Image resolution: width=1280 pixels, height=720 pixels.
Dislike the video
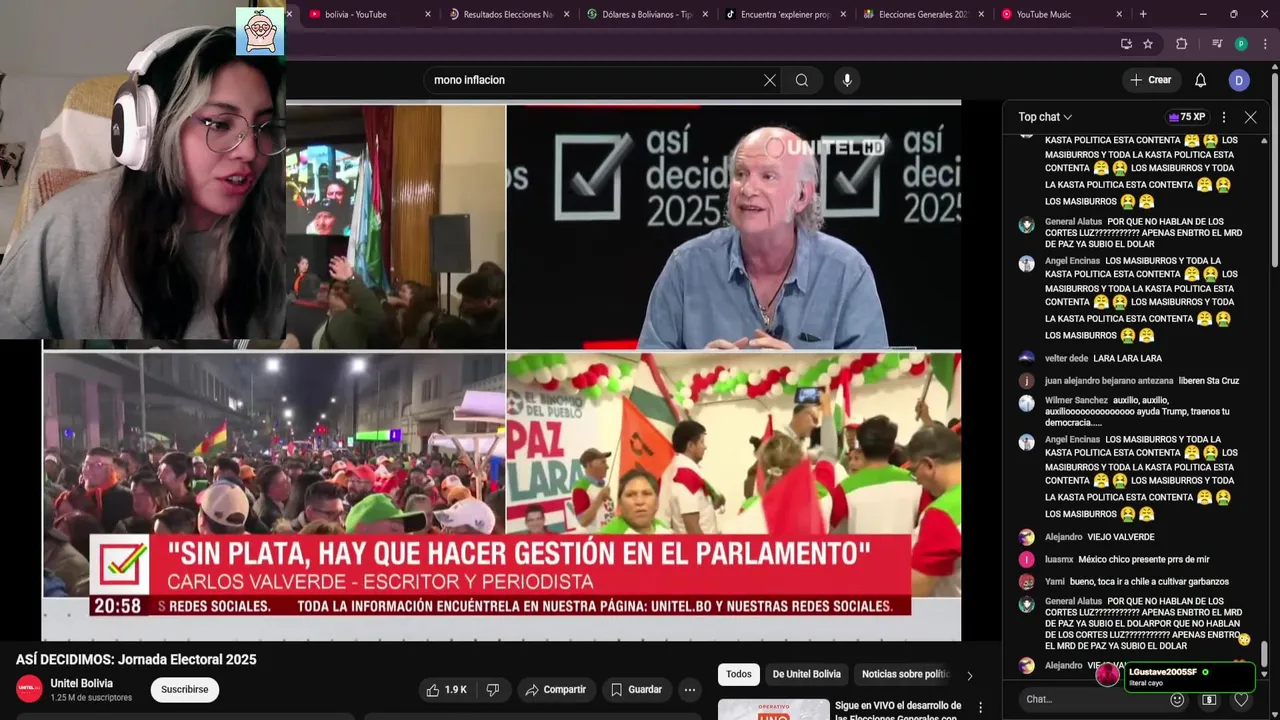492,690
